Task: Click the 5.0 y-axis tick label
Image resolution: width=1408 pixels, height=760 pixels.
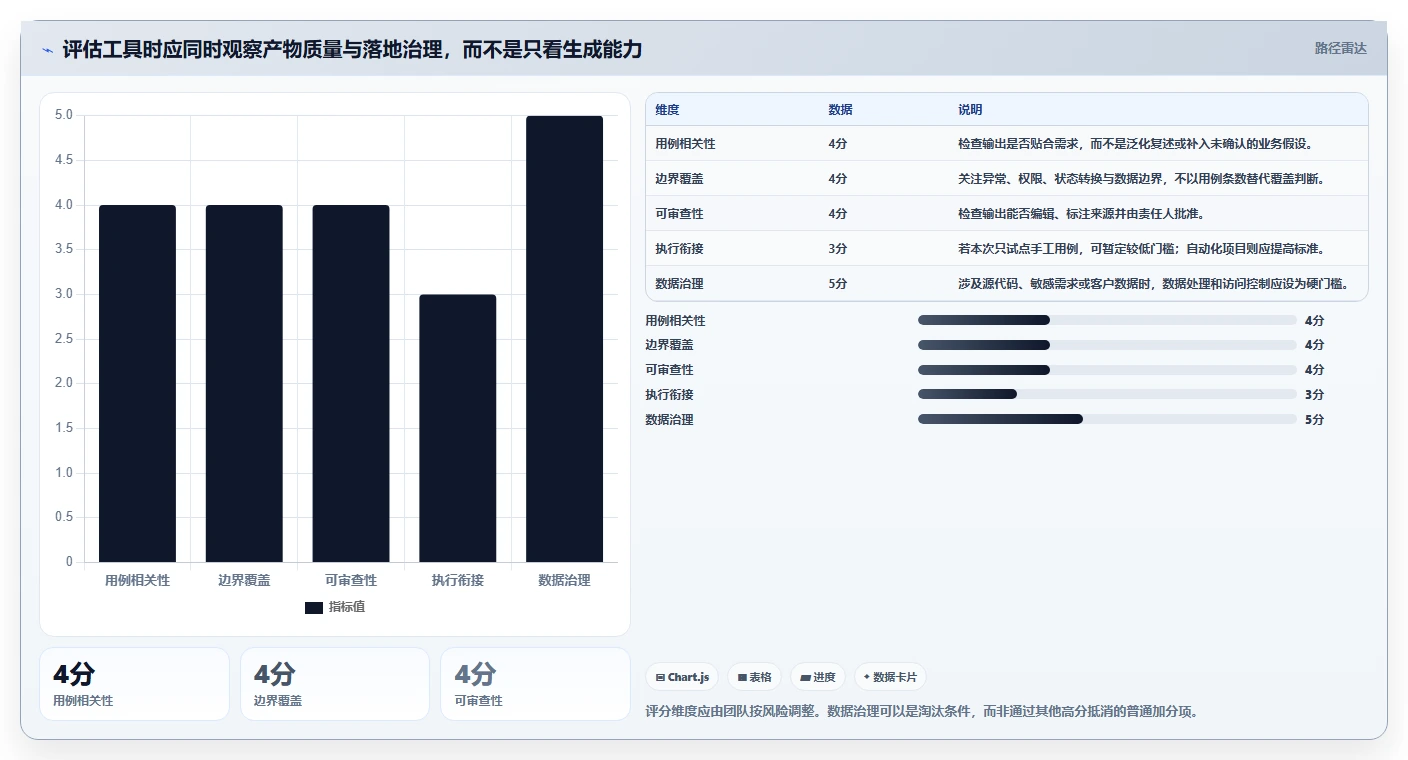Action: pos(64,115)
